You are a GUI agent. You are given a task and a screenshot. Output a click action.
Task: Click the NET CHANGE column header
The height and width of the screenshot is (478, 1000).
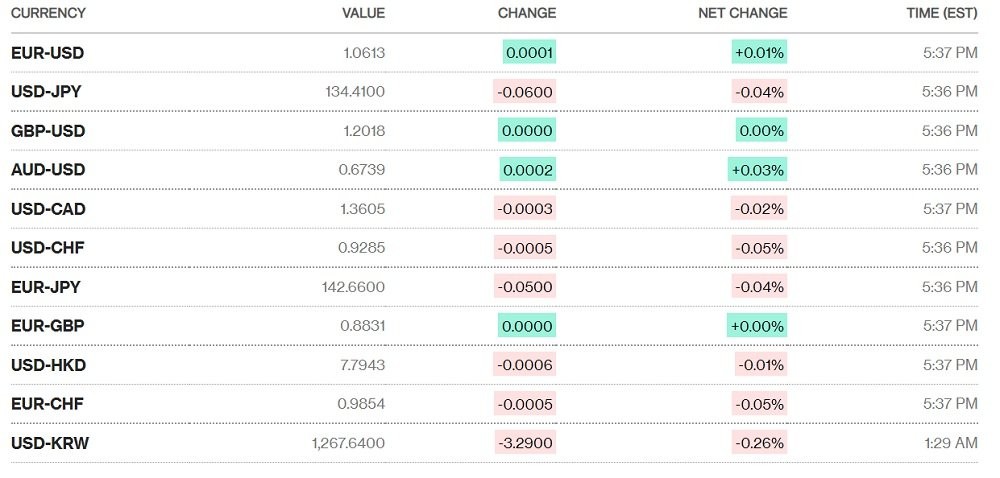pyautogui.click(x=743, y=13)
